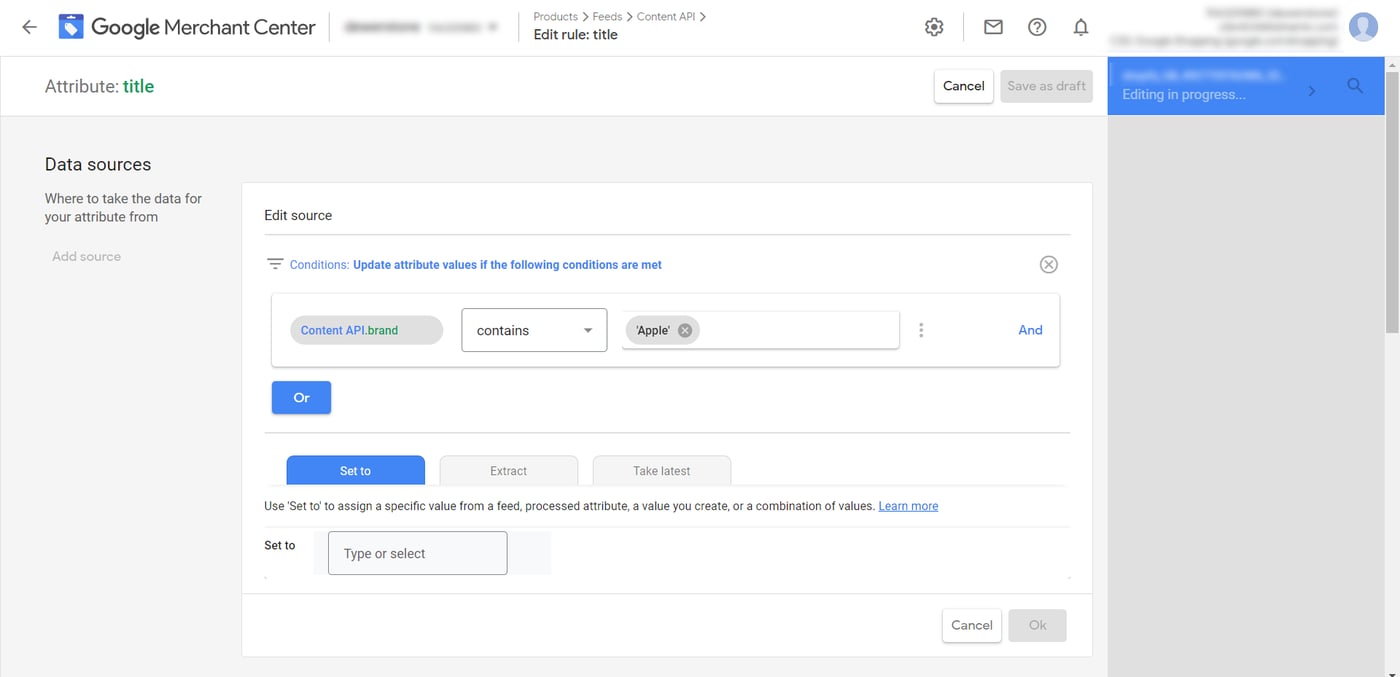
Task: Expand the 'Type or select' value field
Action: (417, 552)
